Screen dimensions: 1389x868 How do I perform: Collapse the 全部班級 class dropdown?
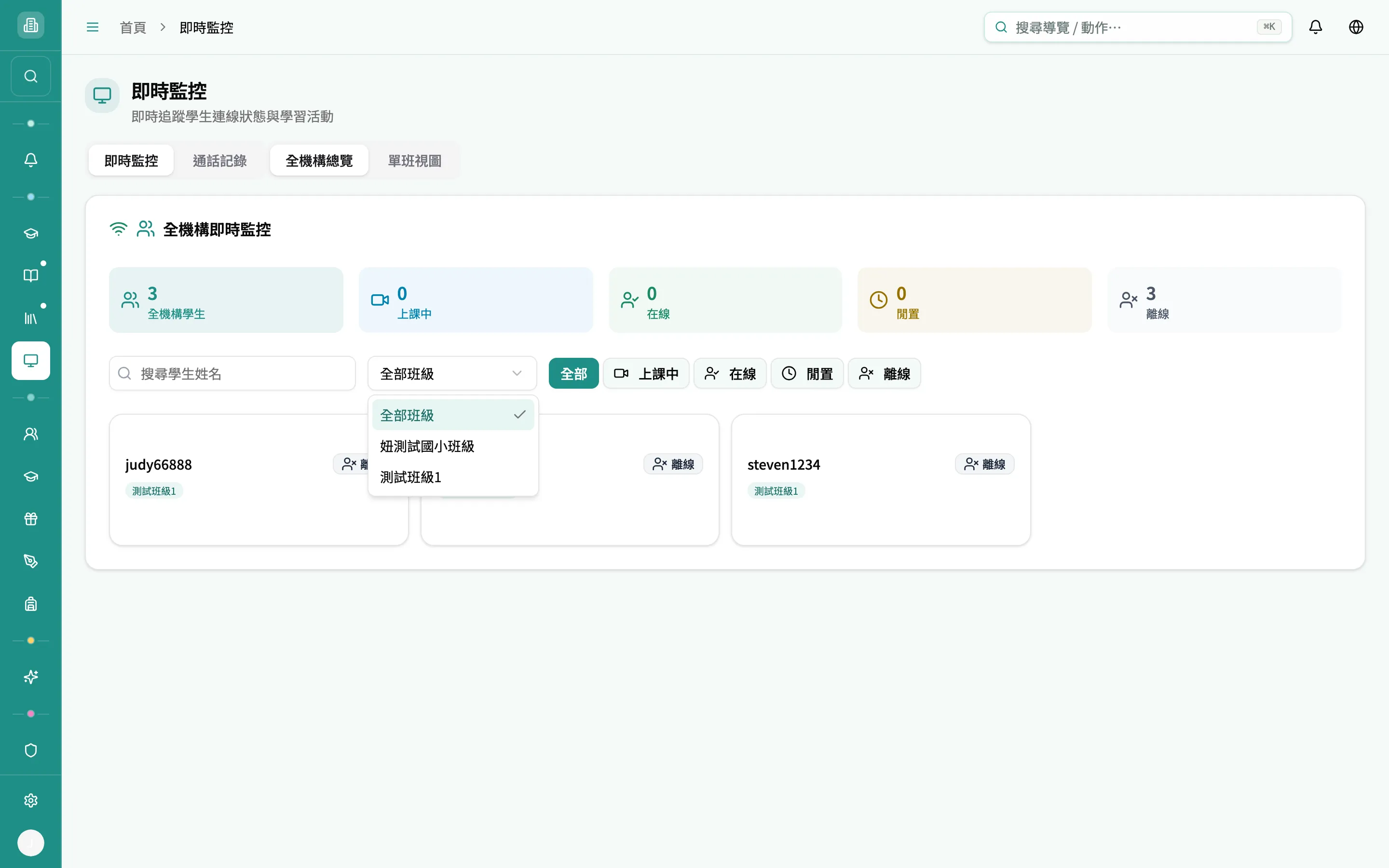pyautogui.click(x=452, y=374)
